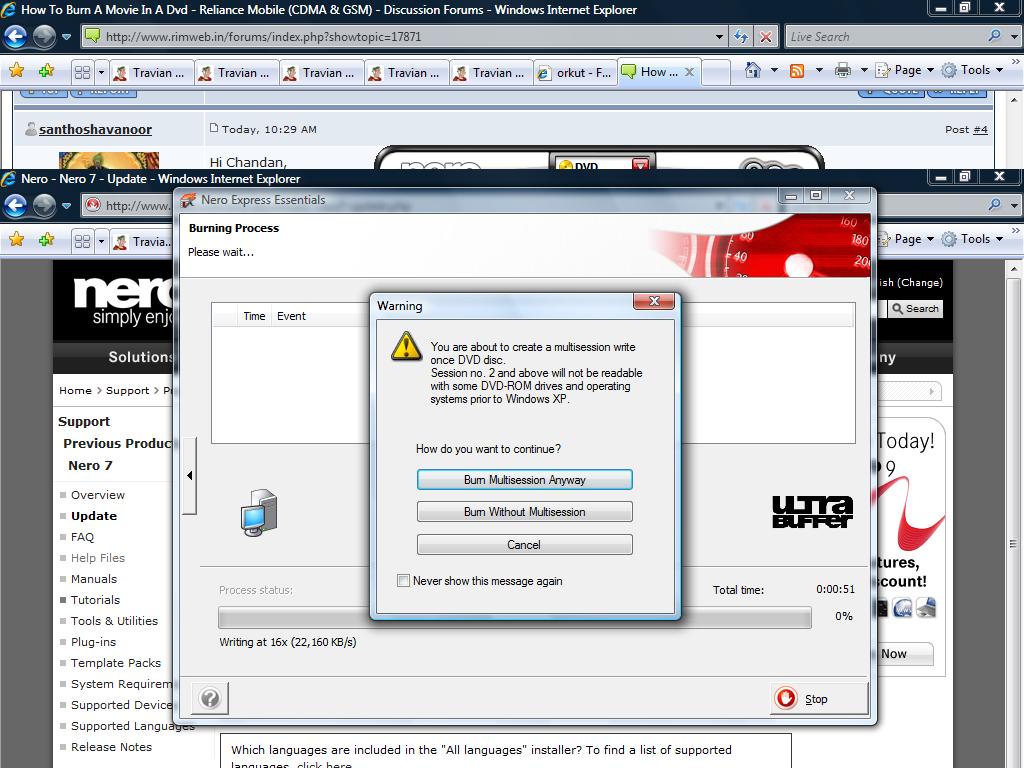Stop the Nero burning process

pos(819,699)
